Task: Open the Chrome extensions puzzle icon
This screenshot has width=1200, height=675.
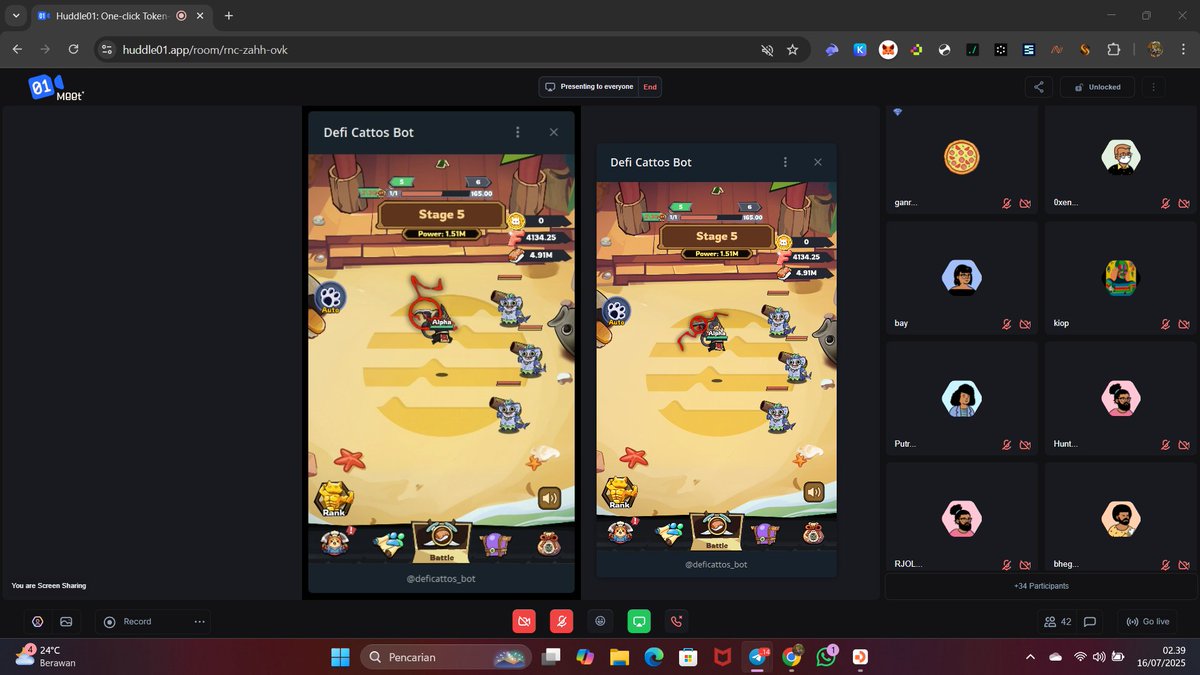Action: point(1113,49)
